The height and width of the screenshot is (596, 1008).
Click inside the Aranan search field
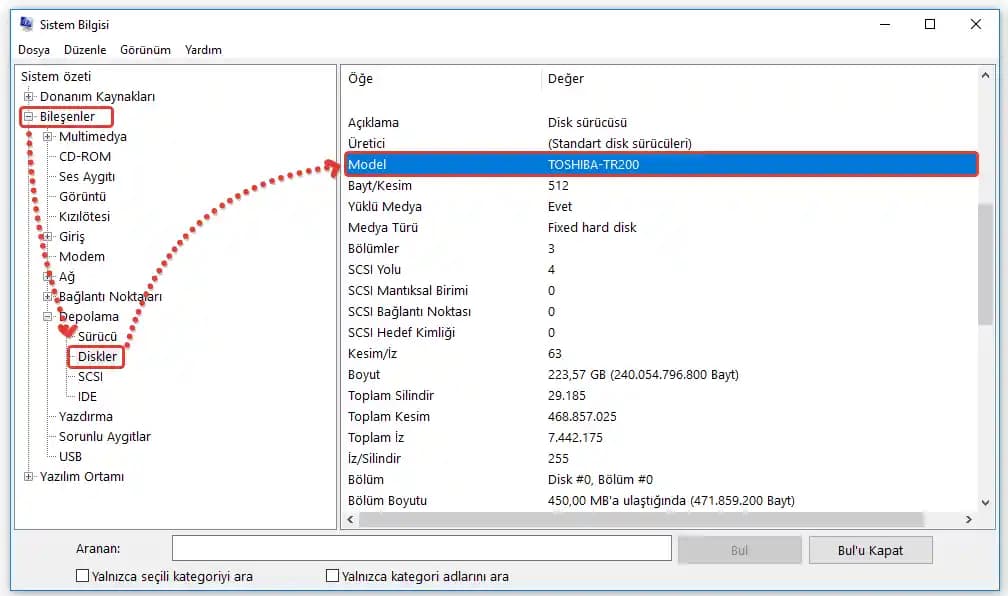coord(421,549)
